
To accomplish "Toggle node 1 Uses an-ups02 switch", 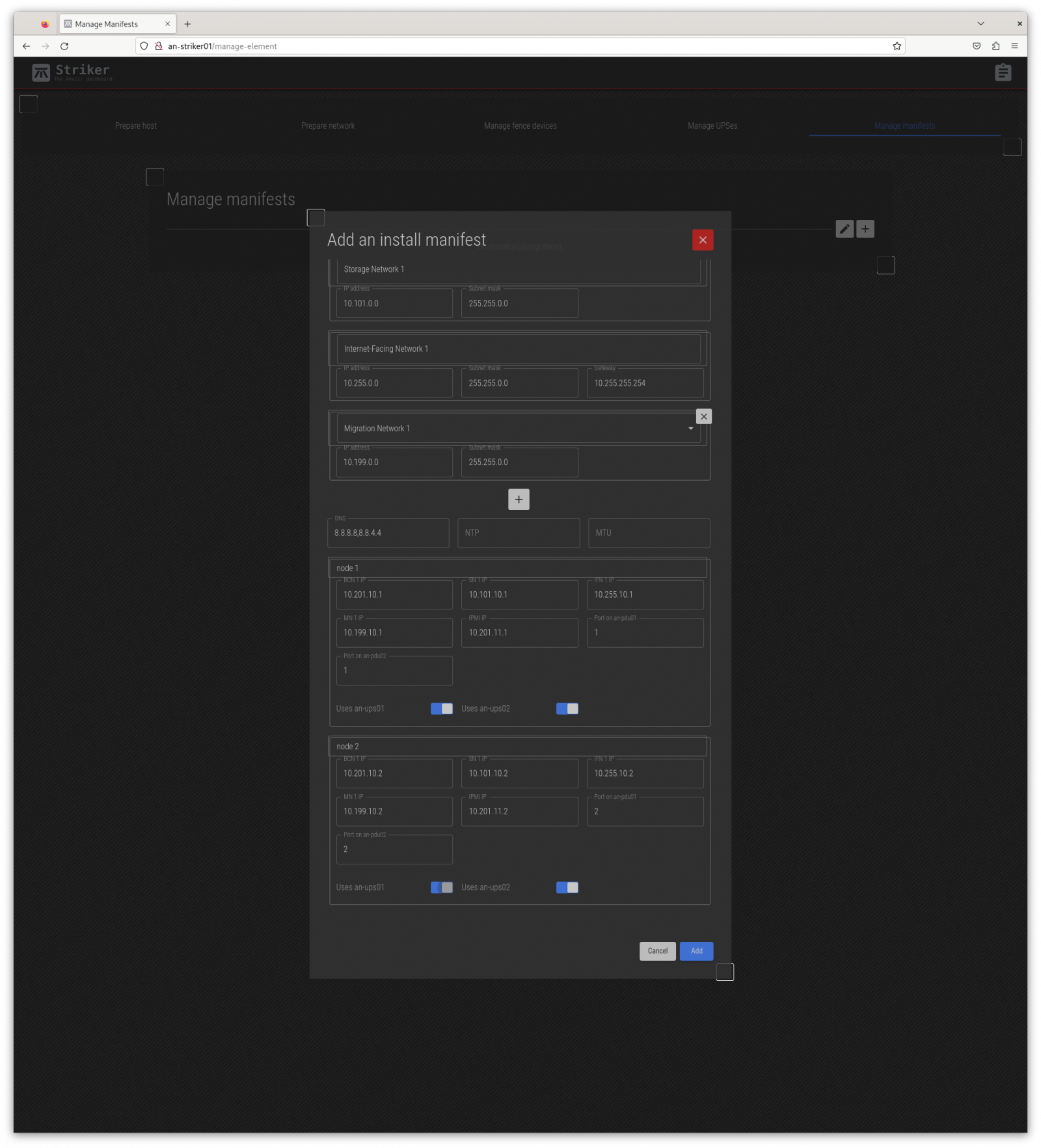I will pos(567,708).
